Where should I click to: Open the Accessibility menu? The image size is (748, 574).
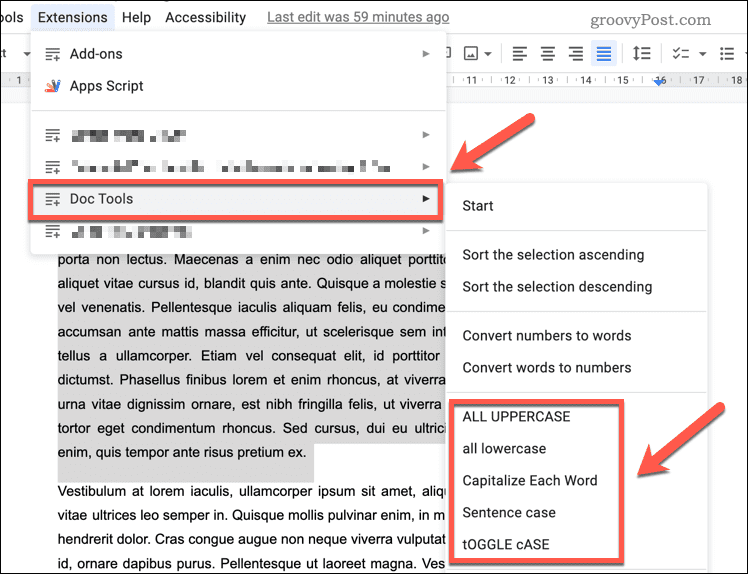coord(206,18)
